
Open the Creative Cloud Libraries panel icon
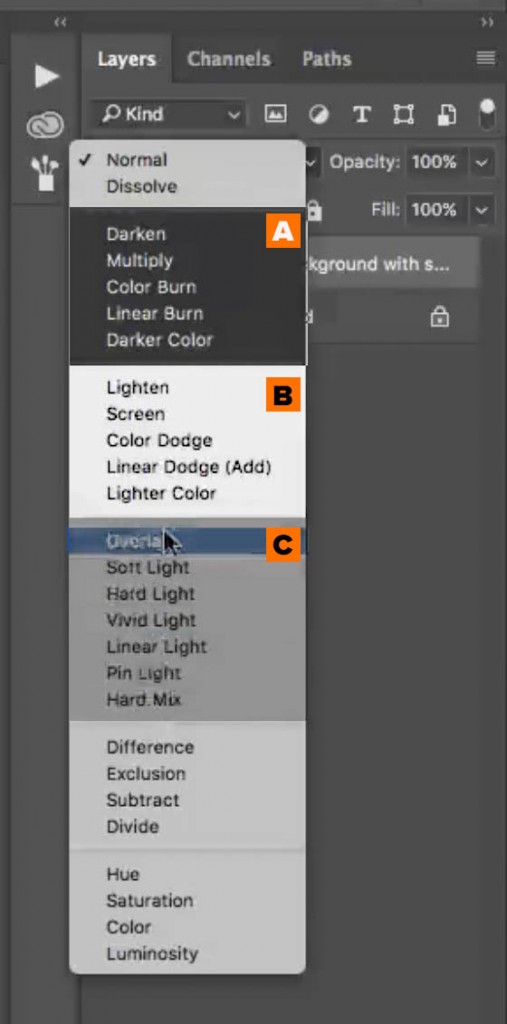tap(45, 125)
